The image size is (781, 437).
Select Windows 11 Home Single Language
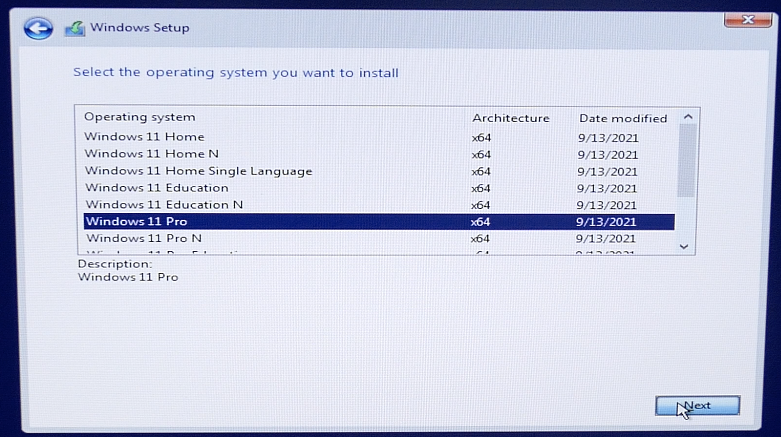[x=379, y=171]
